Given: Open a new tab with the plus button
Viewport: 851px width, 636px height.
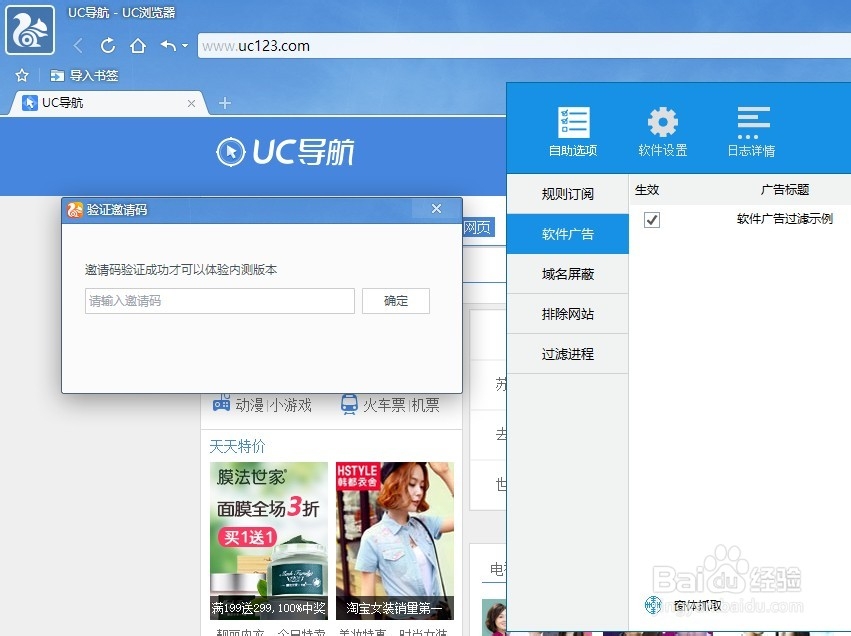Looking at the screenshot, I should (225, 103).
